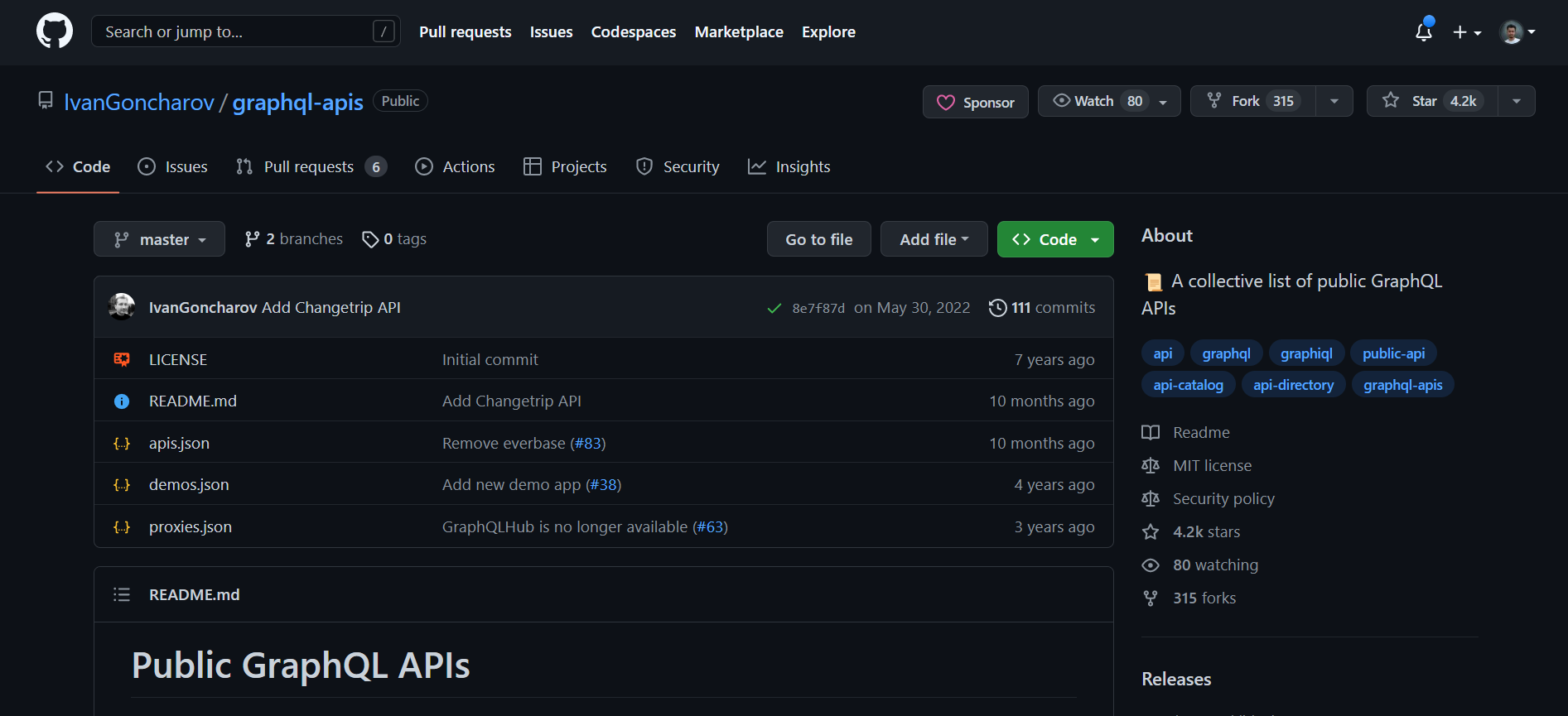Open the MIT license sidebar link
The width and height of the screenshot is (1568, 716).
click(x=1197, y=465)
